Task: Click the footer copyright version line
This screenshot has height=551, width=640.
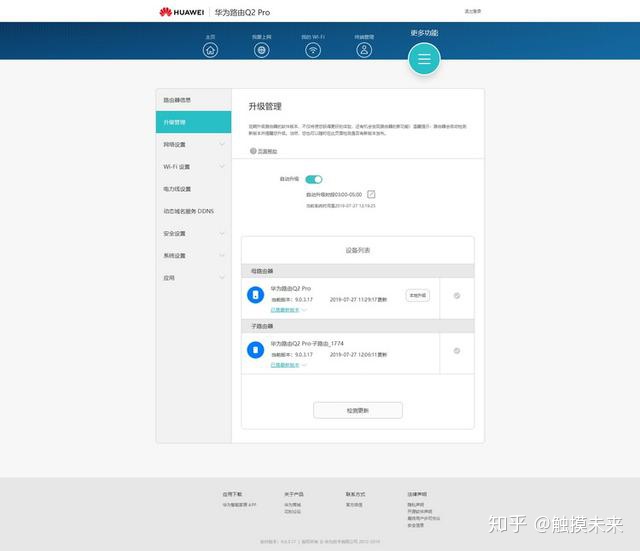Action: (320, 542)
